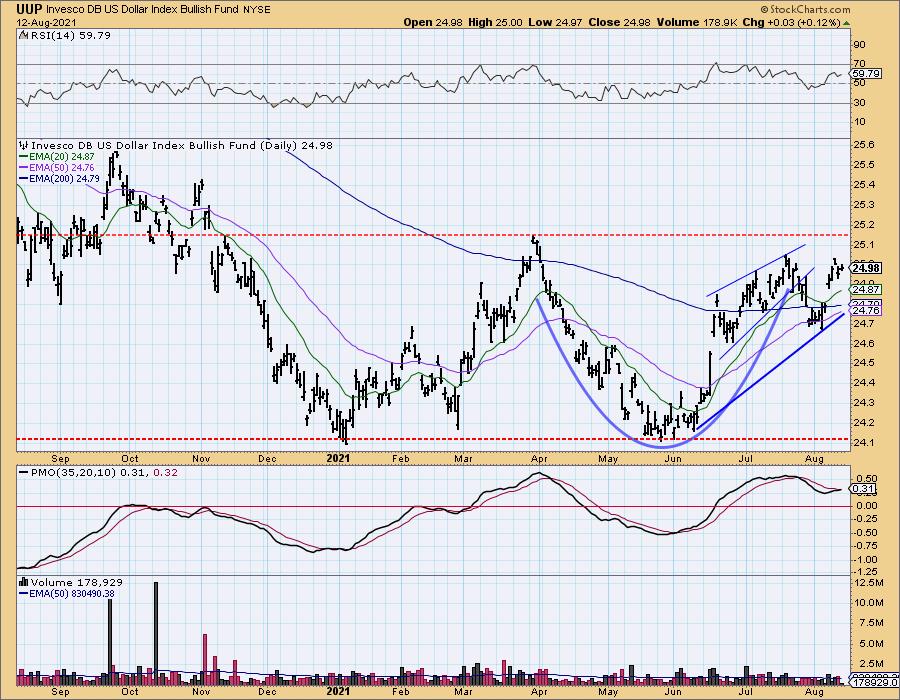The image size is (900, 700).
Task: Click the EMA(200) 24.79 legend text
Action: pos(64,178)
